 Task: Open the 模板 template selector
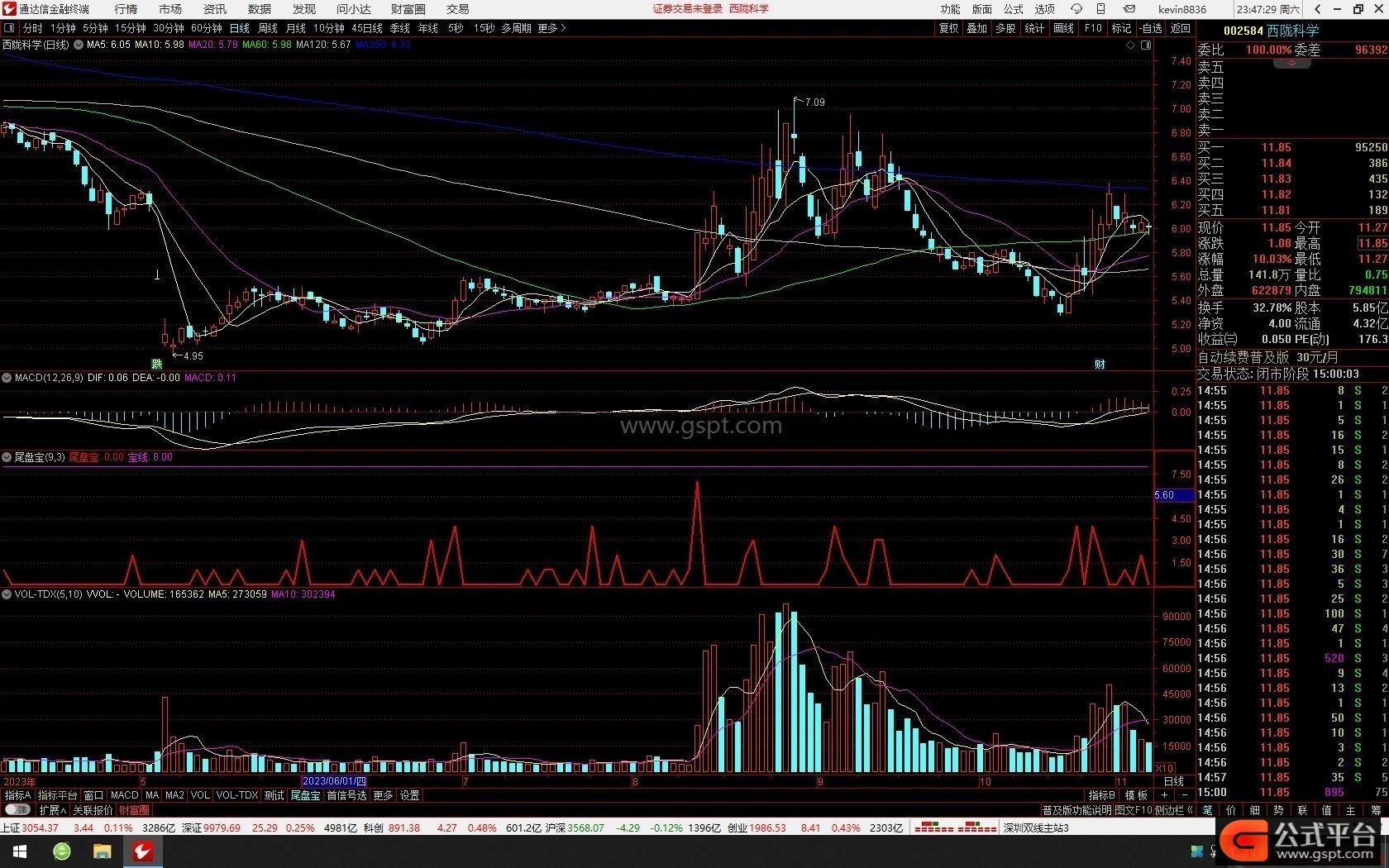pos(1136,795)
